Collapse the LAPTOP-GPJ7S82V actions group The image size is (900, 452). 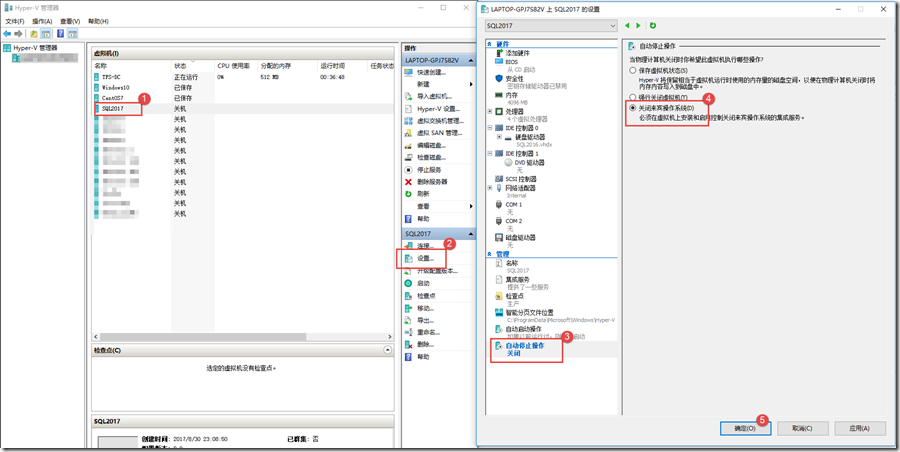[x=471, y=60]
